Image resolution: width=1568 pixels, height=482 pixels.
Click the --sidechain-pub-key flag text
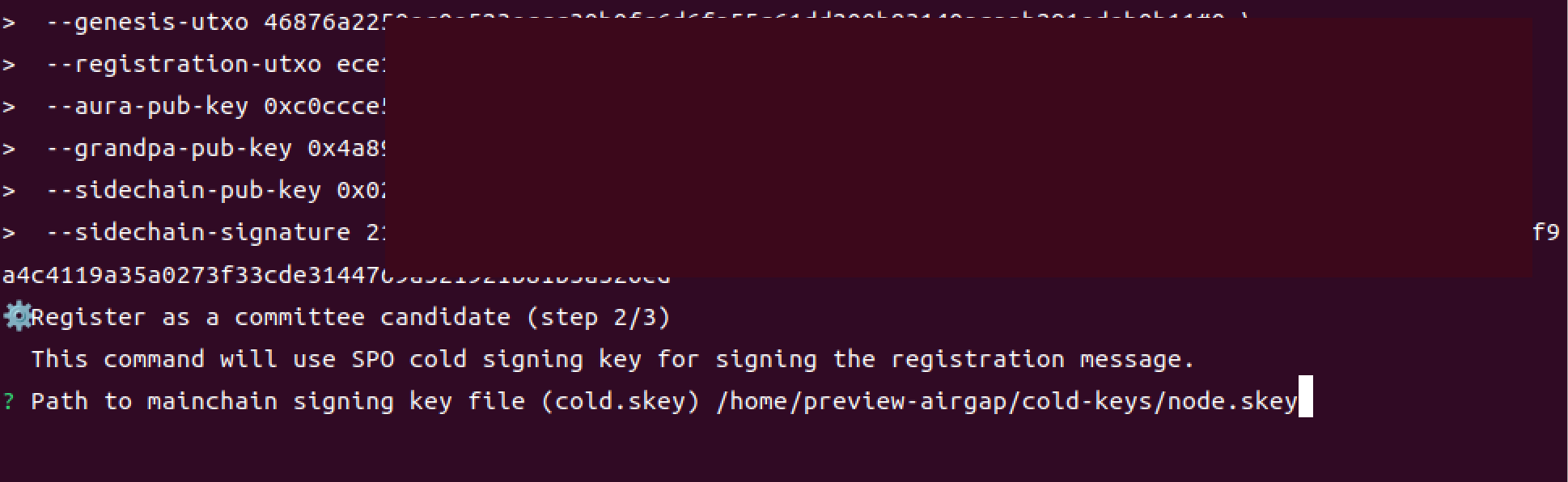pos(184,190)
